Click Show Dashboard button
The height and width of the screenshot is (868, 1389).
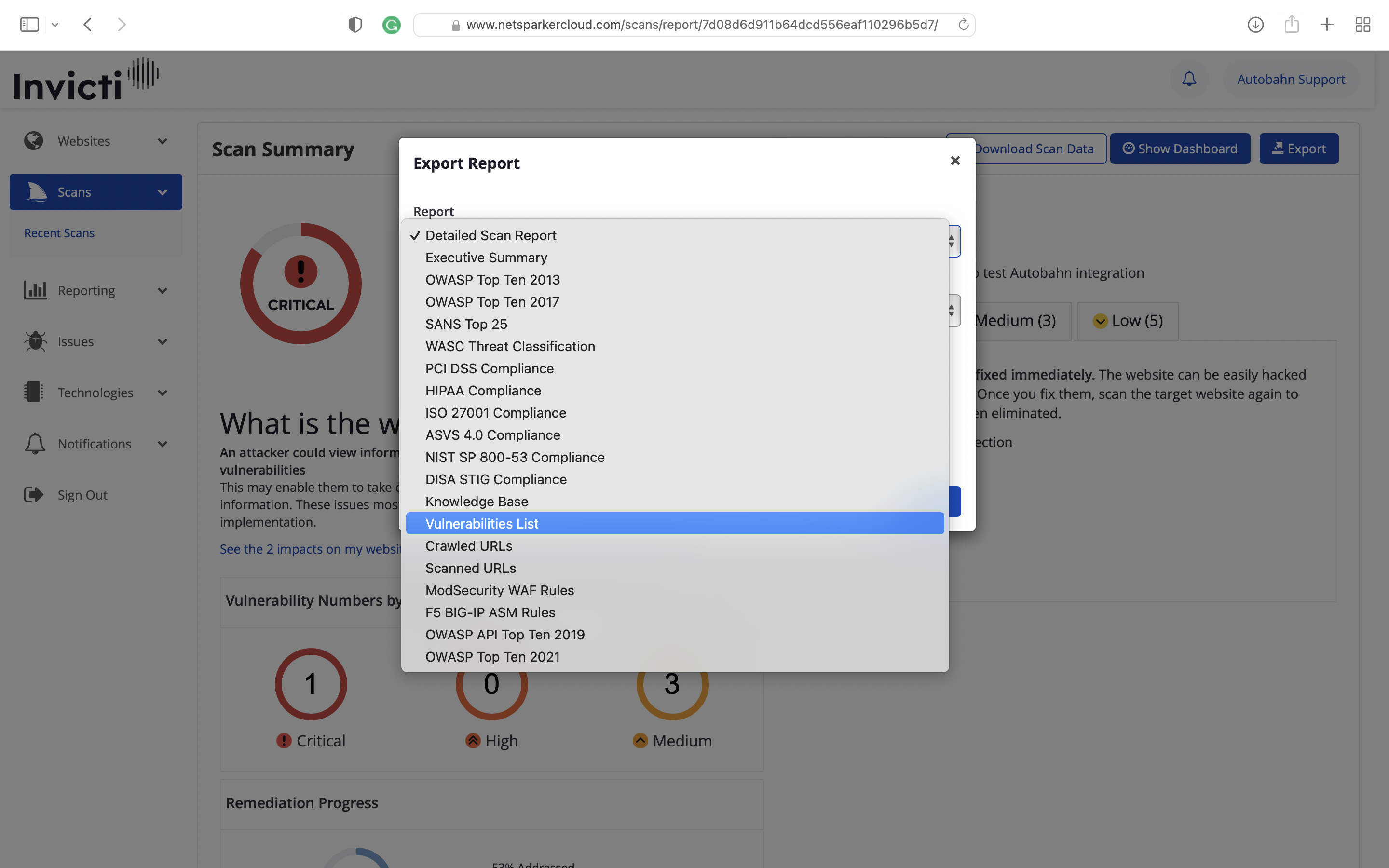[x=1180, y=149]
